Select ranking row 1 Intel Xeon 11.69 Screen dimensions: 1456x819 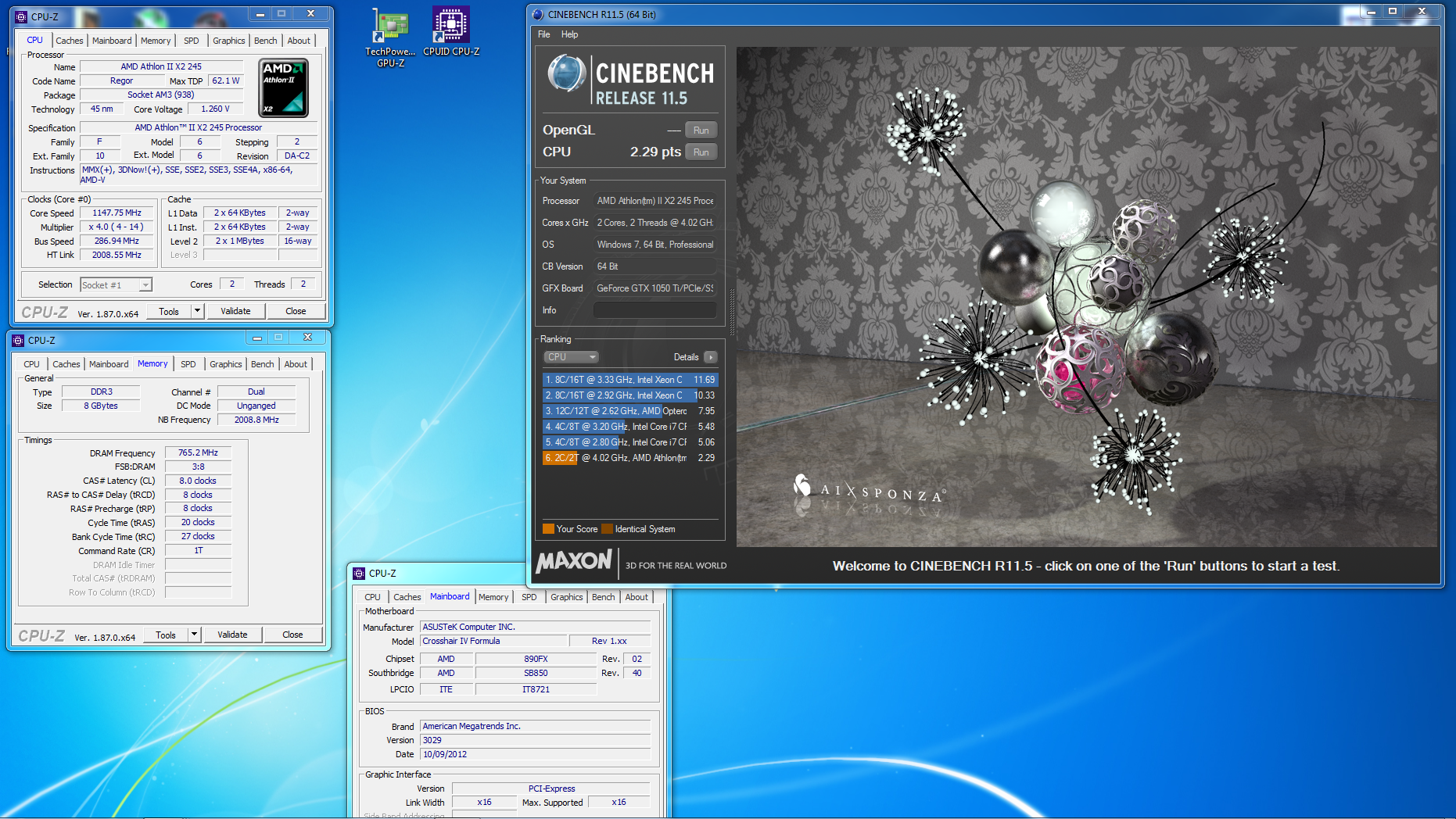pyautogui.click(x=630, y=380)
